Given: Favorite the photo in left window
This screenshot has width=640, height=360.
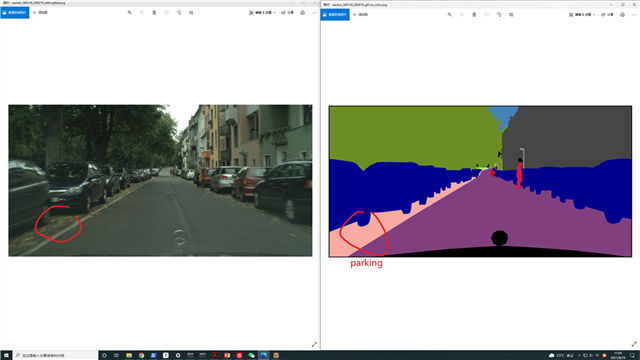Looking at the screenshot, I should click(167, 13).
